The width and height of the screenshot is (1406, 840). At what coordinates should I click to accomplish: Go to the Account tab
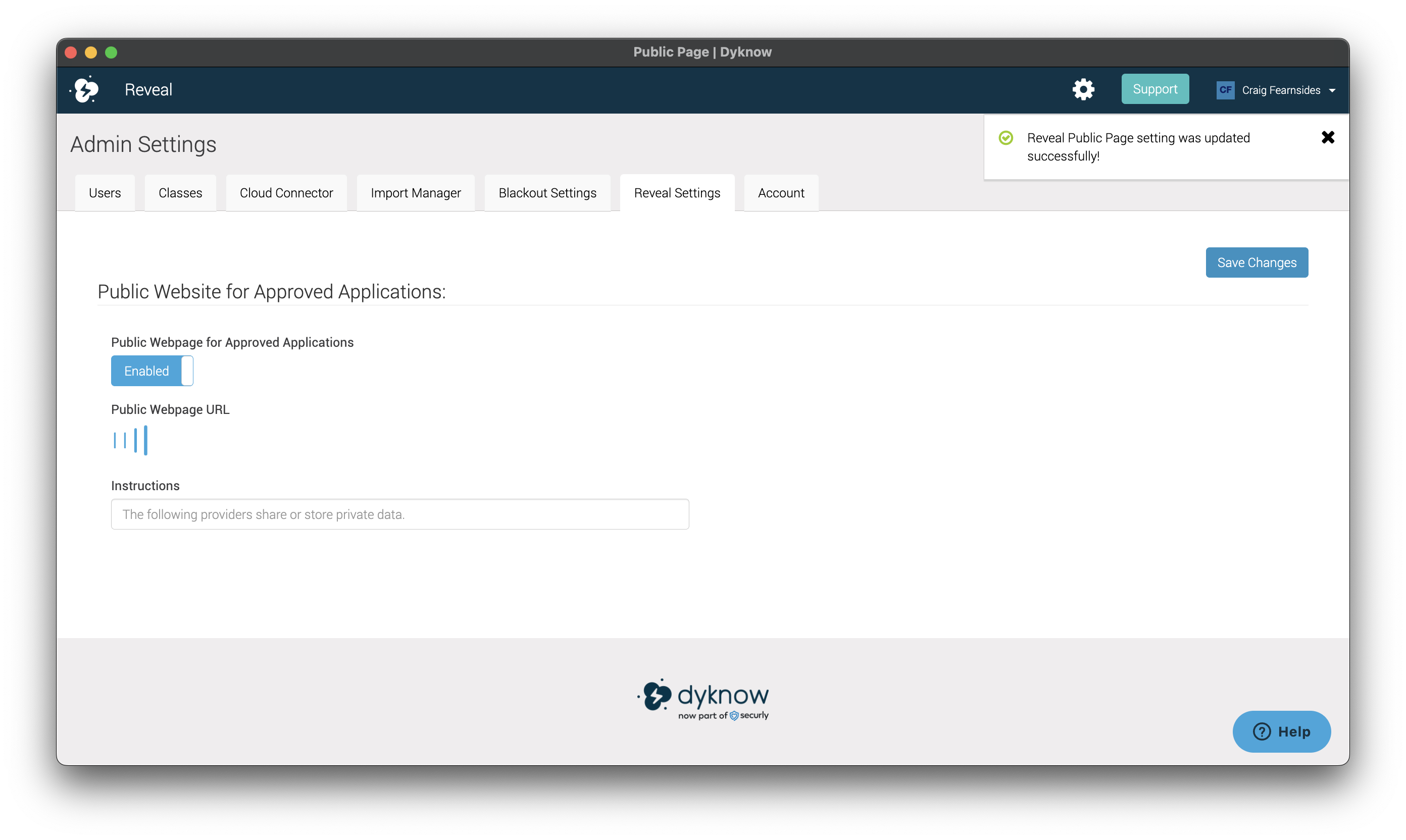(781, 193)
